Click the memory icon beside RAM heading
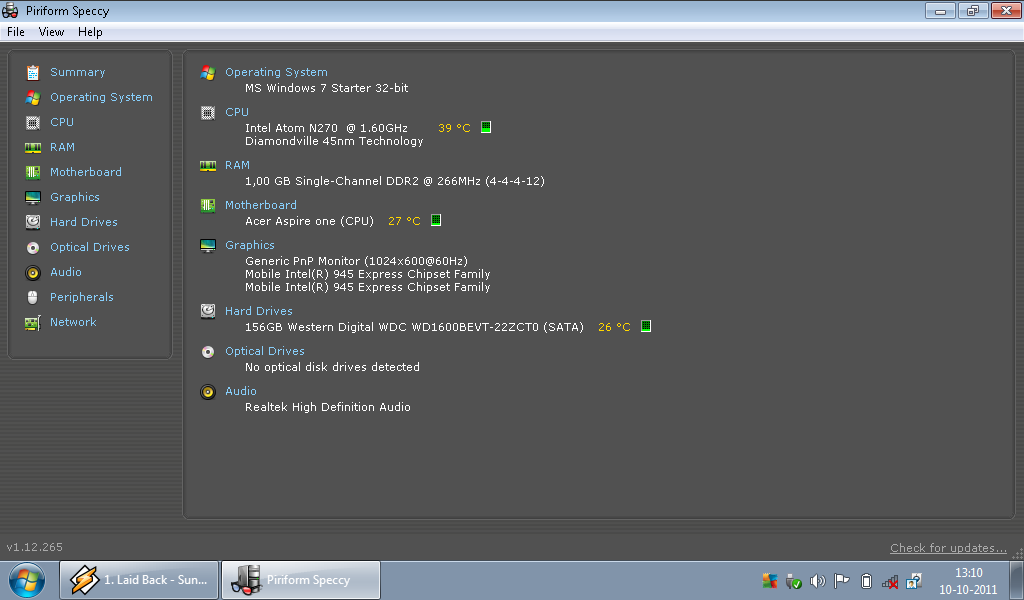1024x600 pixels. point(208,166)
